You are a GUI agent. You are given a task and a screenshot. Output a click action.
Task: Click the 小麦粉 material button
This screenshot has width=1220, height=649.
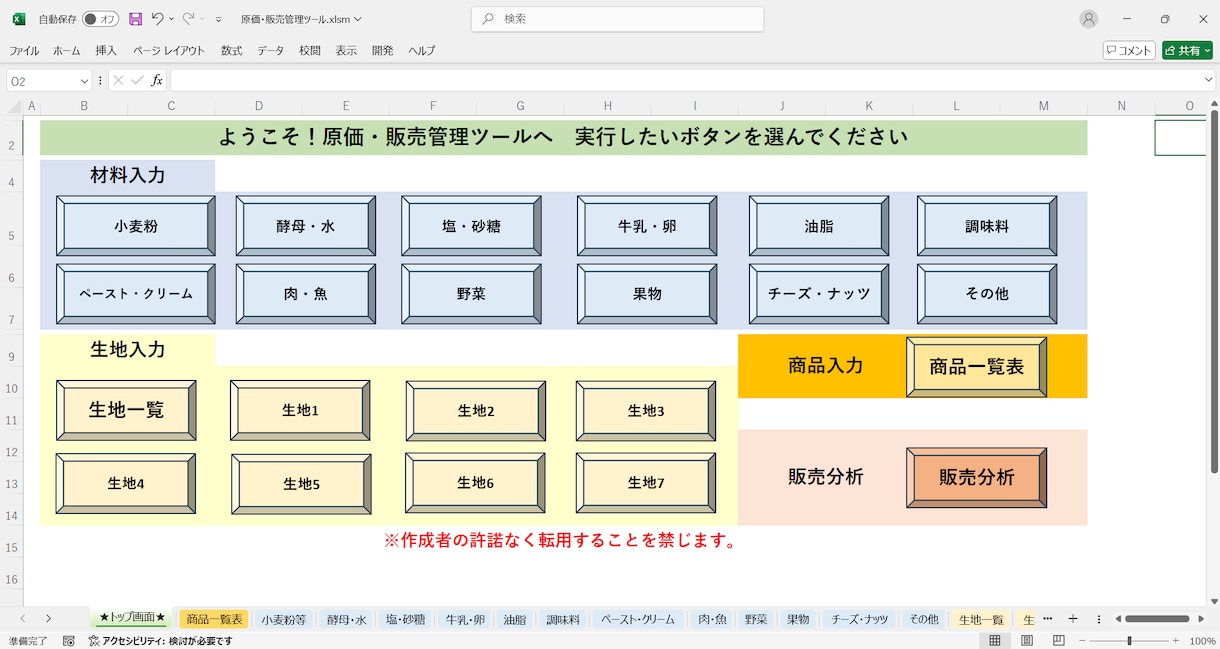click(136, 226)
